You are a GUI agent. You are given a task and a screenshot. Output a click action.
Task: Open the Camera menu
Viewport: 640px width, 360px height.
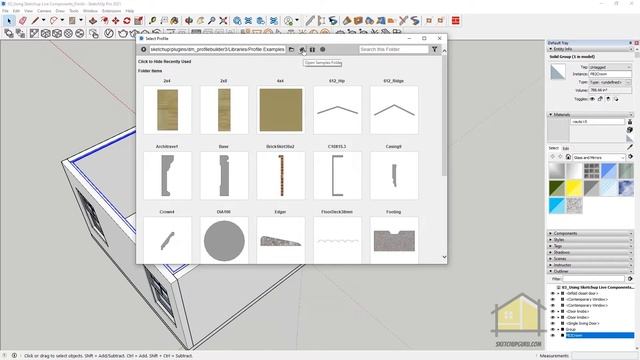point(44,11)
